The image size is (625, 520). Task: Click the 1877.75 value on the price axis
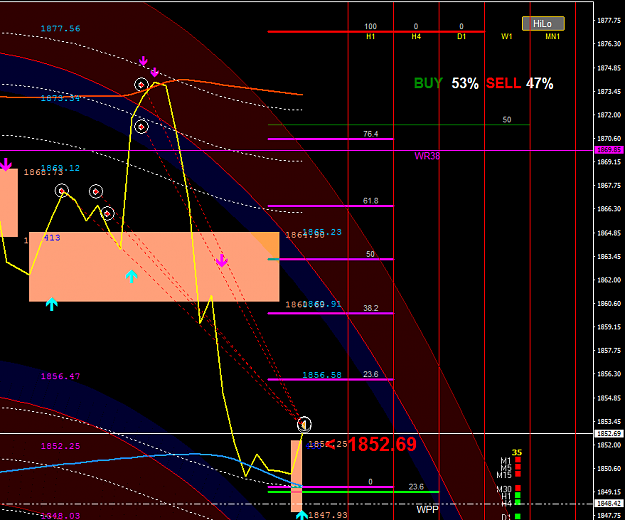(x=609, y=21)
